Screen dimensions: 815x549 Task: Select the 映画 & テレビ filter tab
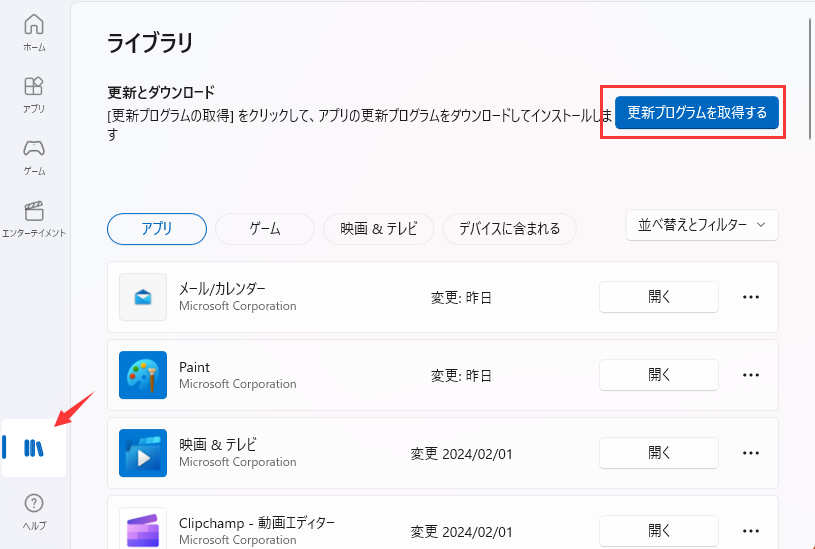click(x=378, y=229)
